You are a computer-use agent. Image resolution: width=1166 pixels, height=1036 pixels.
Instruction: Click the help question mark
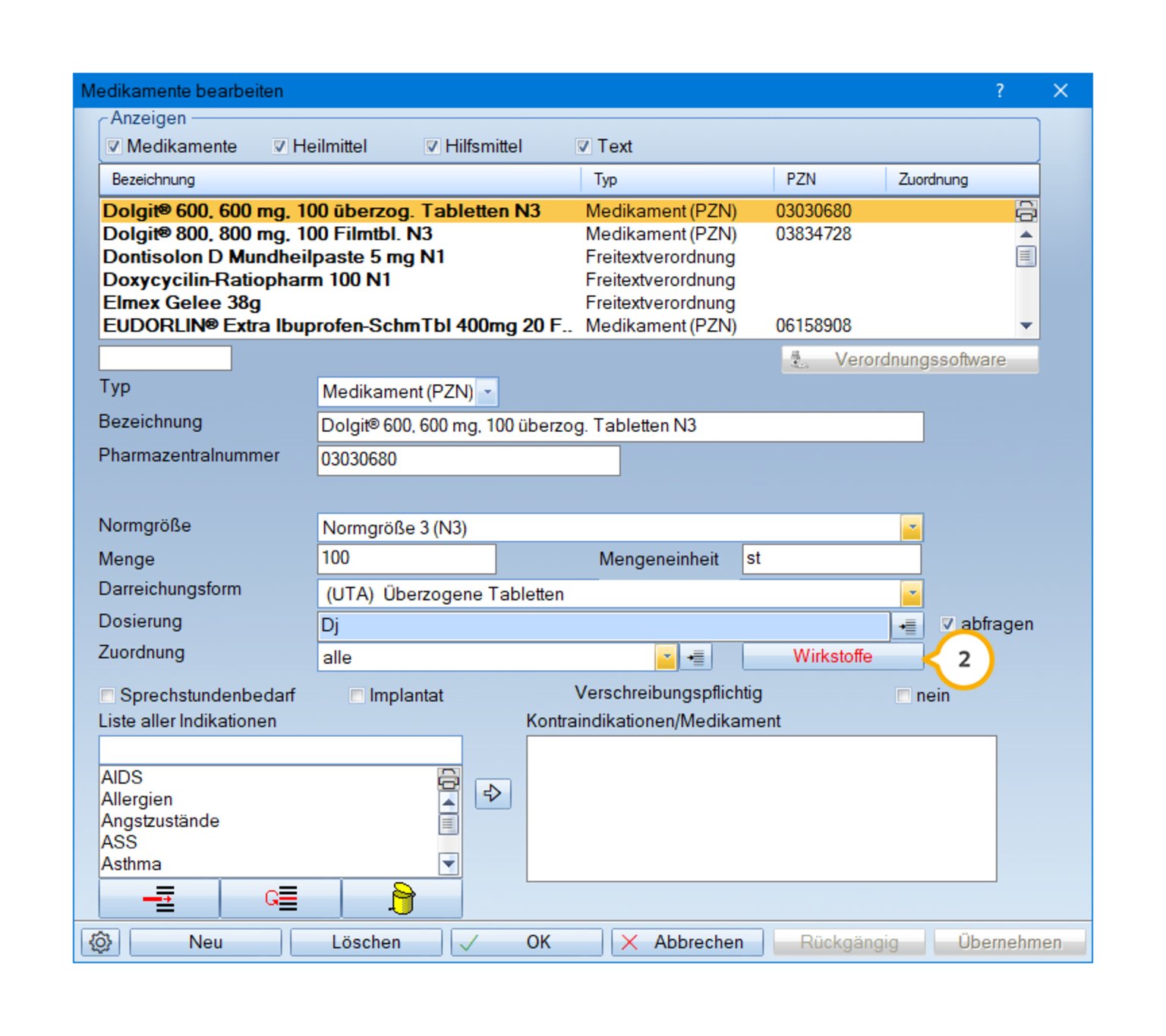1000,91
